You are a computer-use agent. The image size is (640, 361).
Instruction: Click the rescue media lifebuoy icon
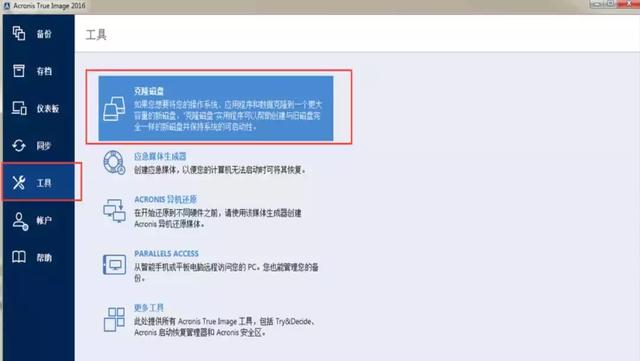pyautogui.click(x=114, y=162)
